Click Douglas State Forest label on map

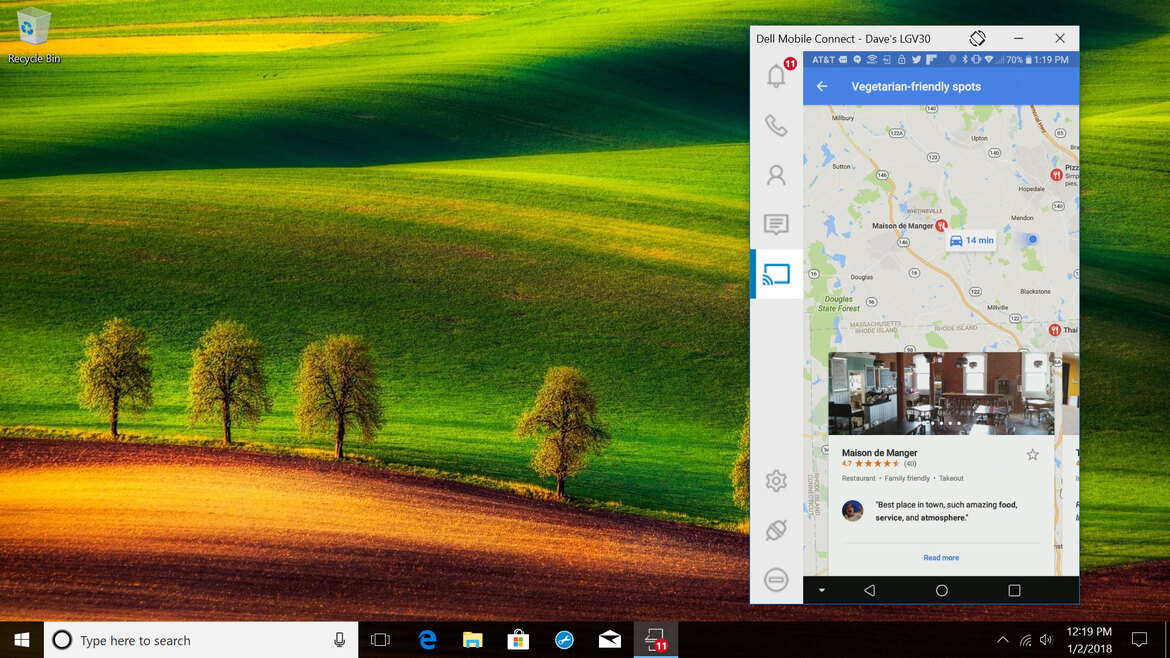839,304
